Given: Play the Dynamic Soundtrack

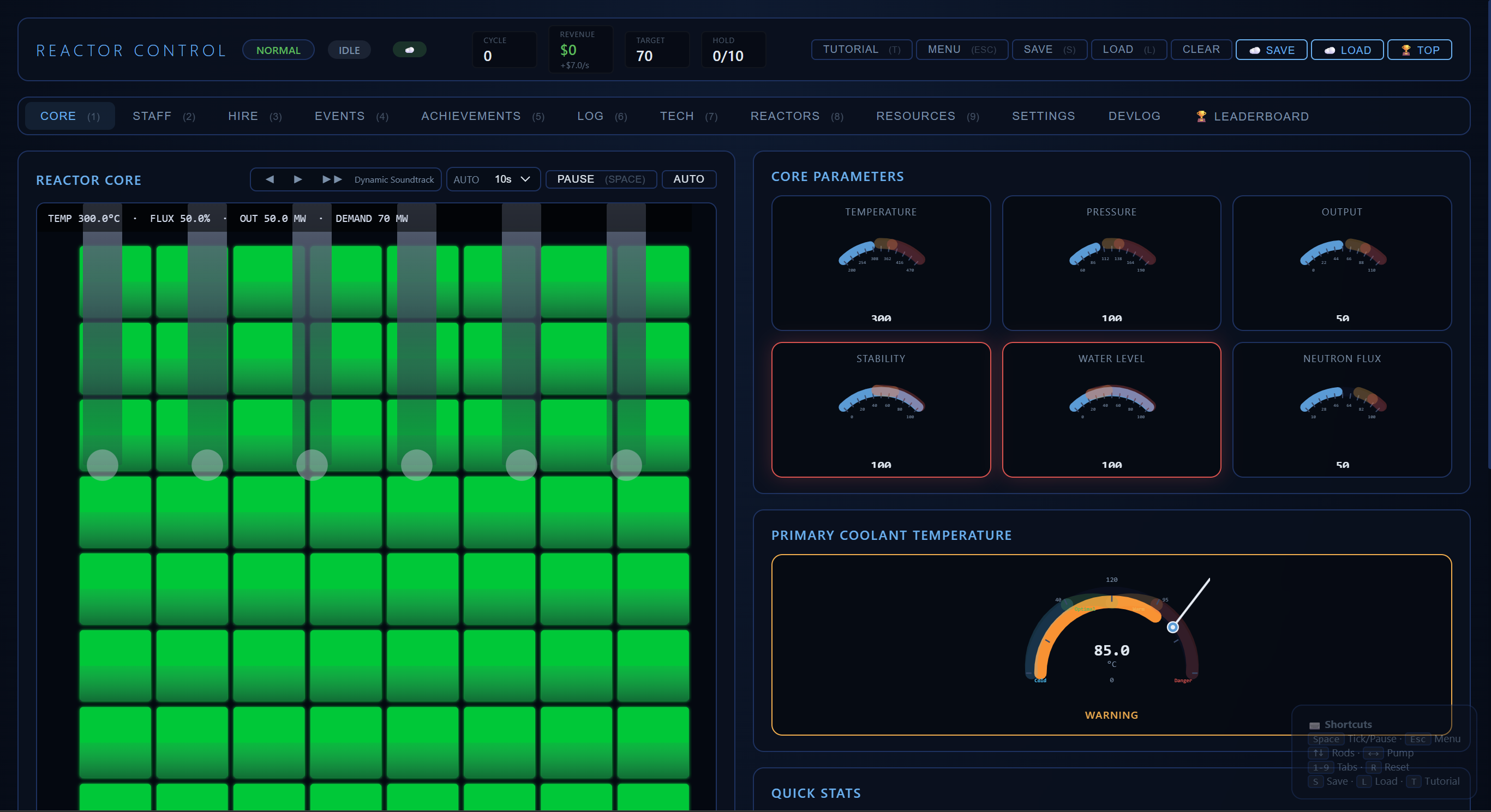Looking at the screenshot, I should coord(297,179).
